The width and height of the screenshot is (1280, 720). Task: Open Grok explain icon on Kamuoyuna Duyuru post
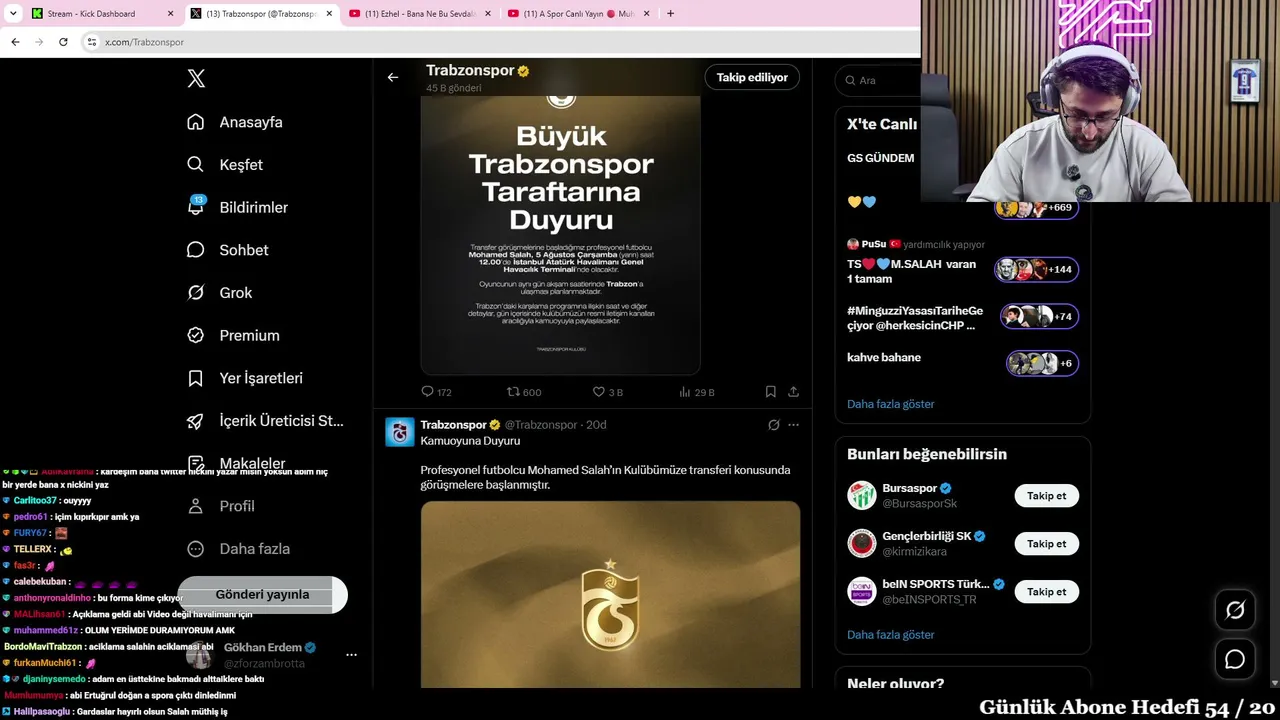pos(773,425)
